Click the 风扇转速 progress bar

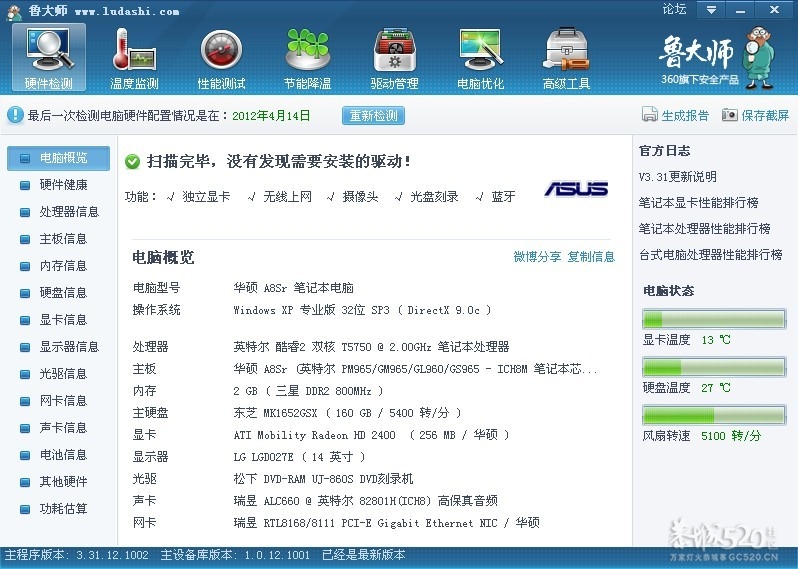coord(714,415)
